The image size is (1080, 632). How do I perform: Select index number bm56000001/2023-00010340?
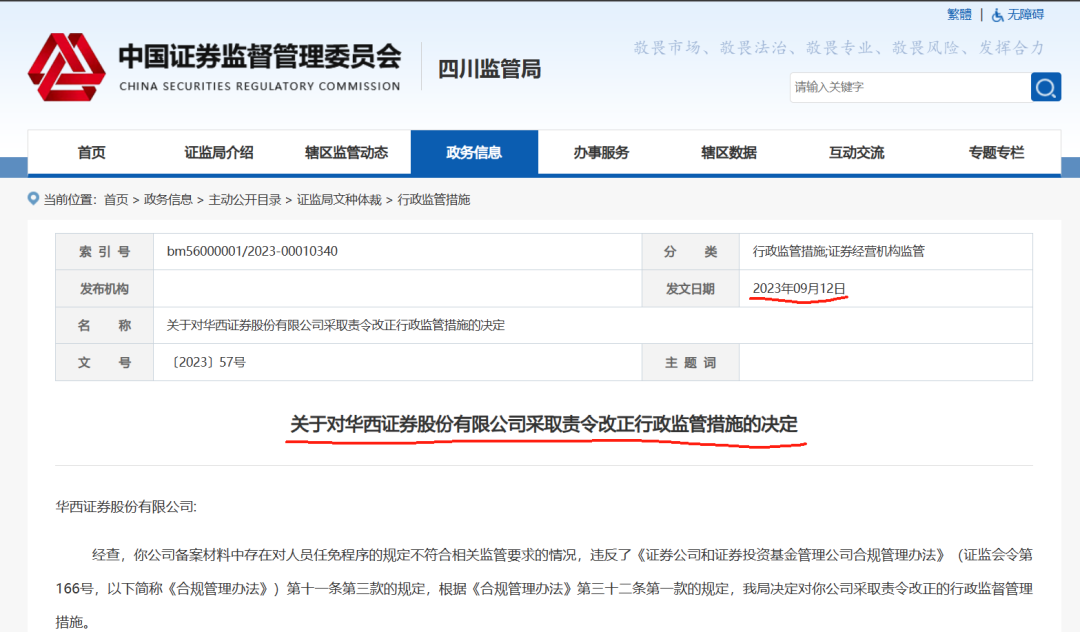(x=252, y=251)
